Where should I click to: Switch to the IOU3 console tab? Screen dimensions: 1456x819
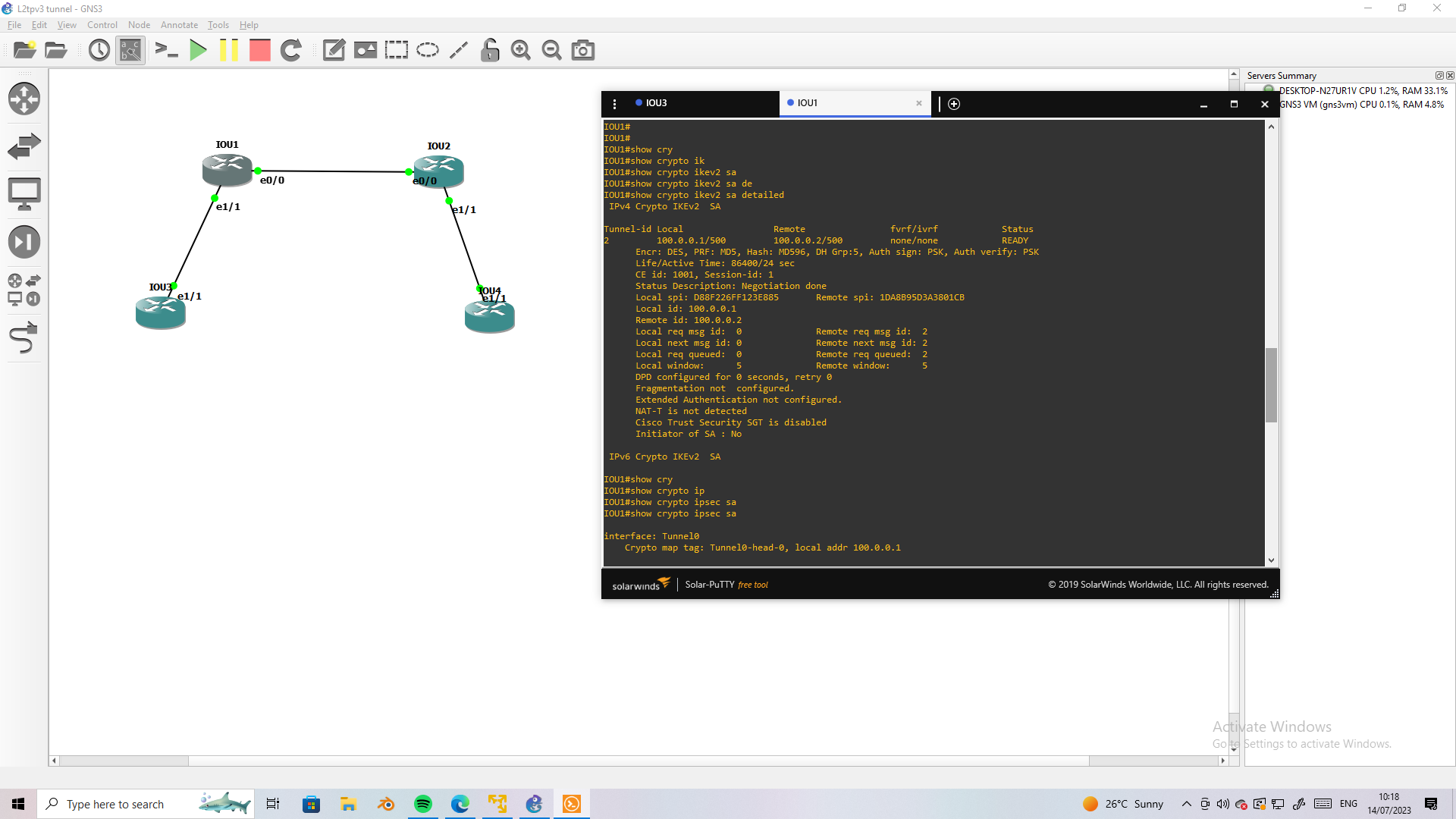click(657, 102)
